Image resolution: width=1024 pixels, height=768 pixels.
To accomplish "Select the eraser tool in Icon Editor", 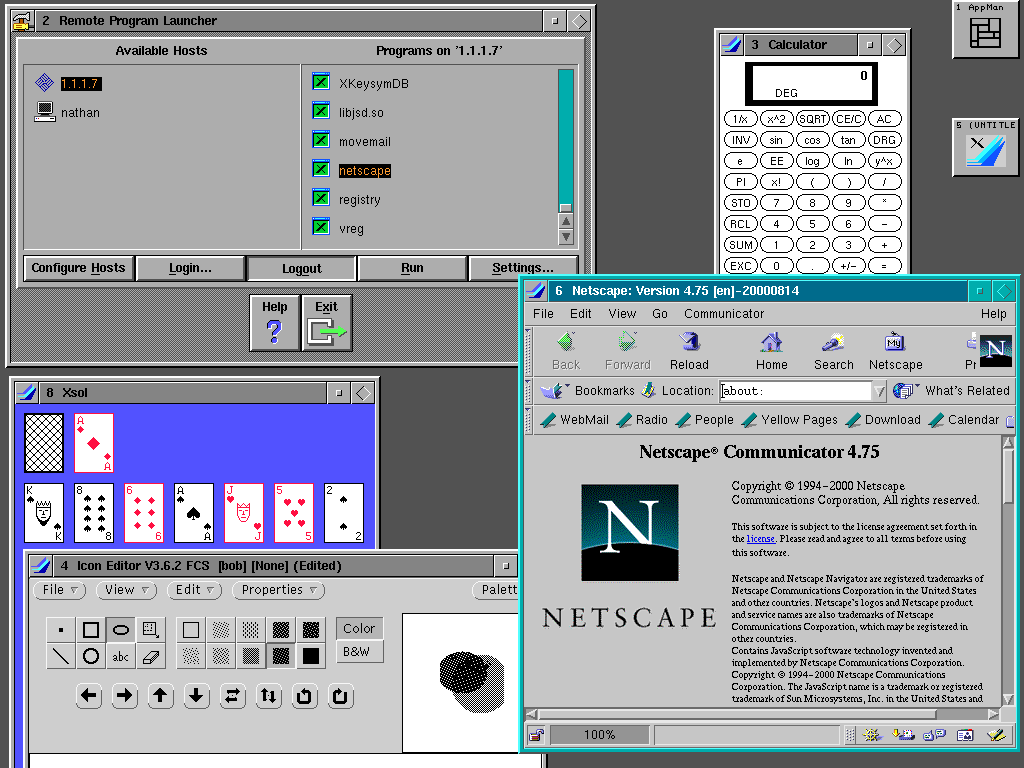I will click(x=152, y=656).
